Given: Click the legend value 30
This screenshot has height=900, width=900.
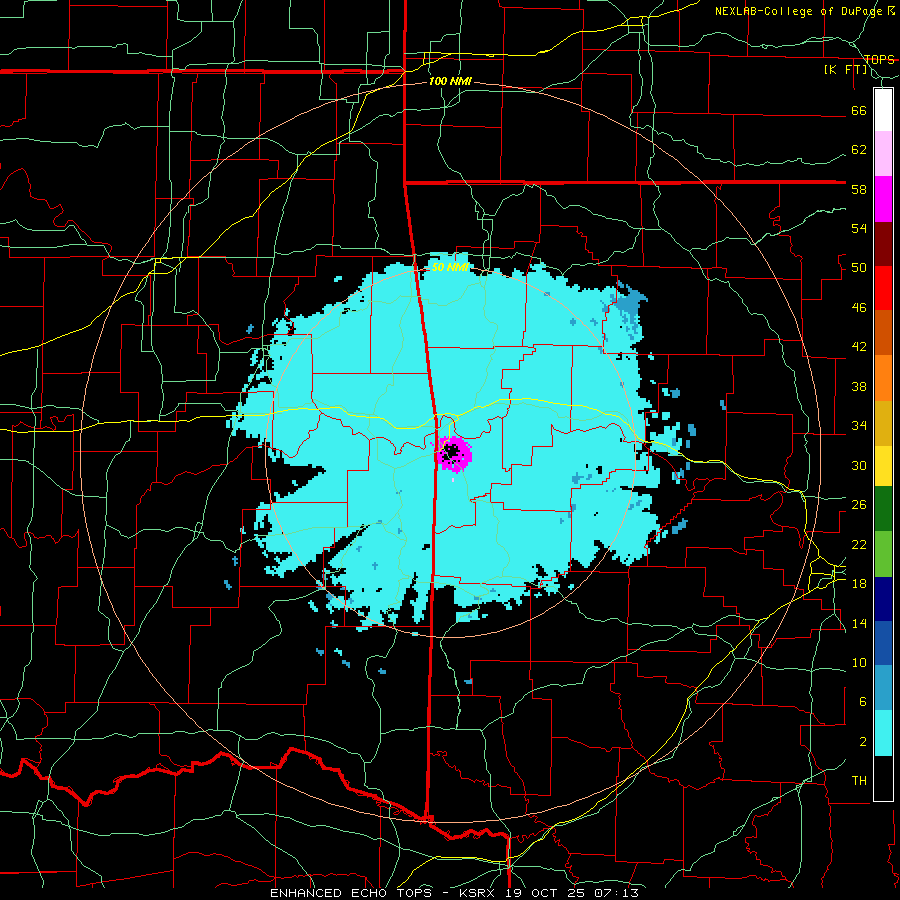Looking at the screenshot, I should click(859, 465).
